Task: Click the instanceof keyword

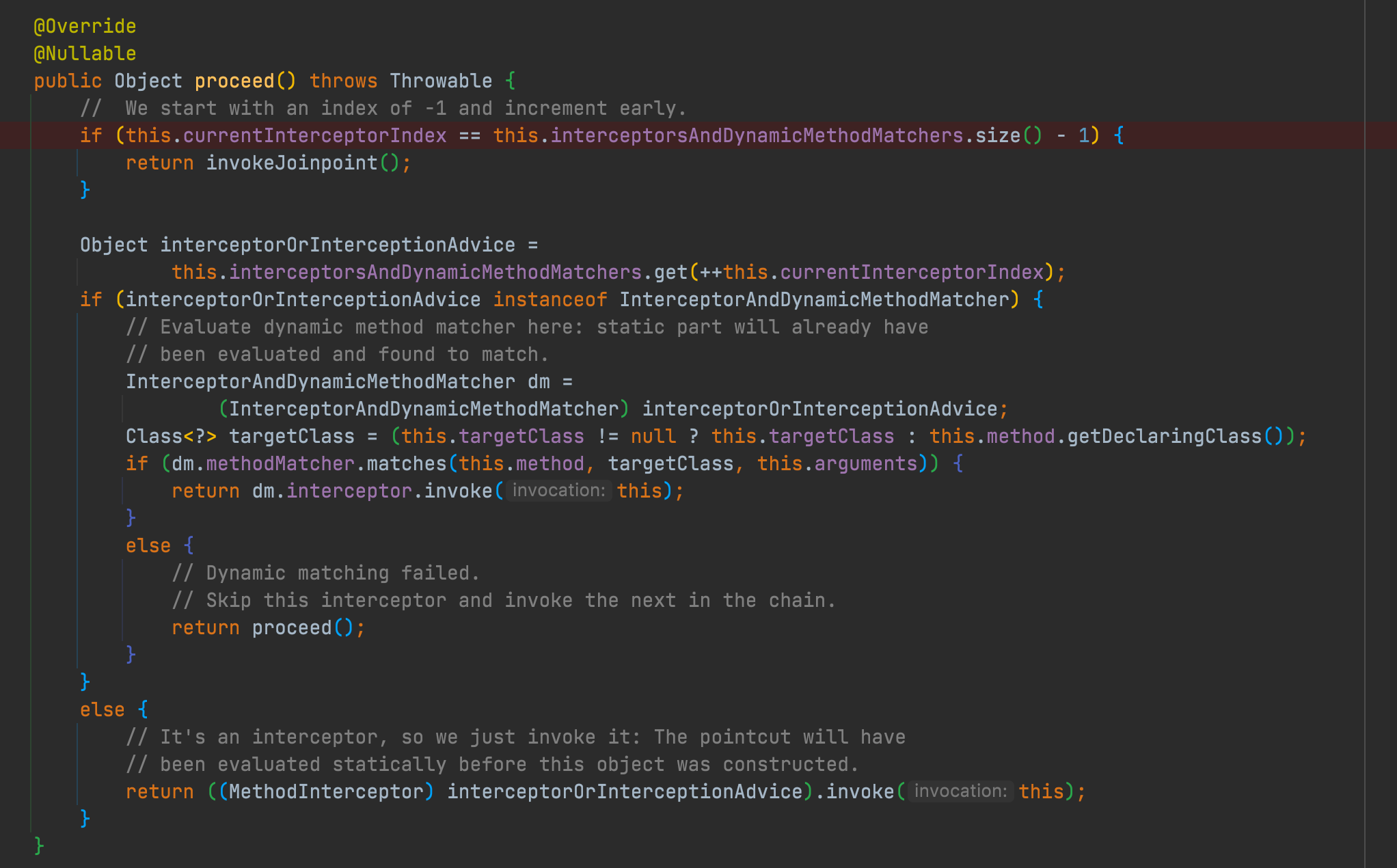Action: [550, 300]
